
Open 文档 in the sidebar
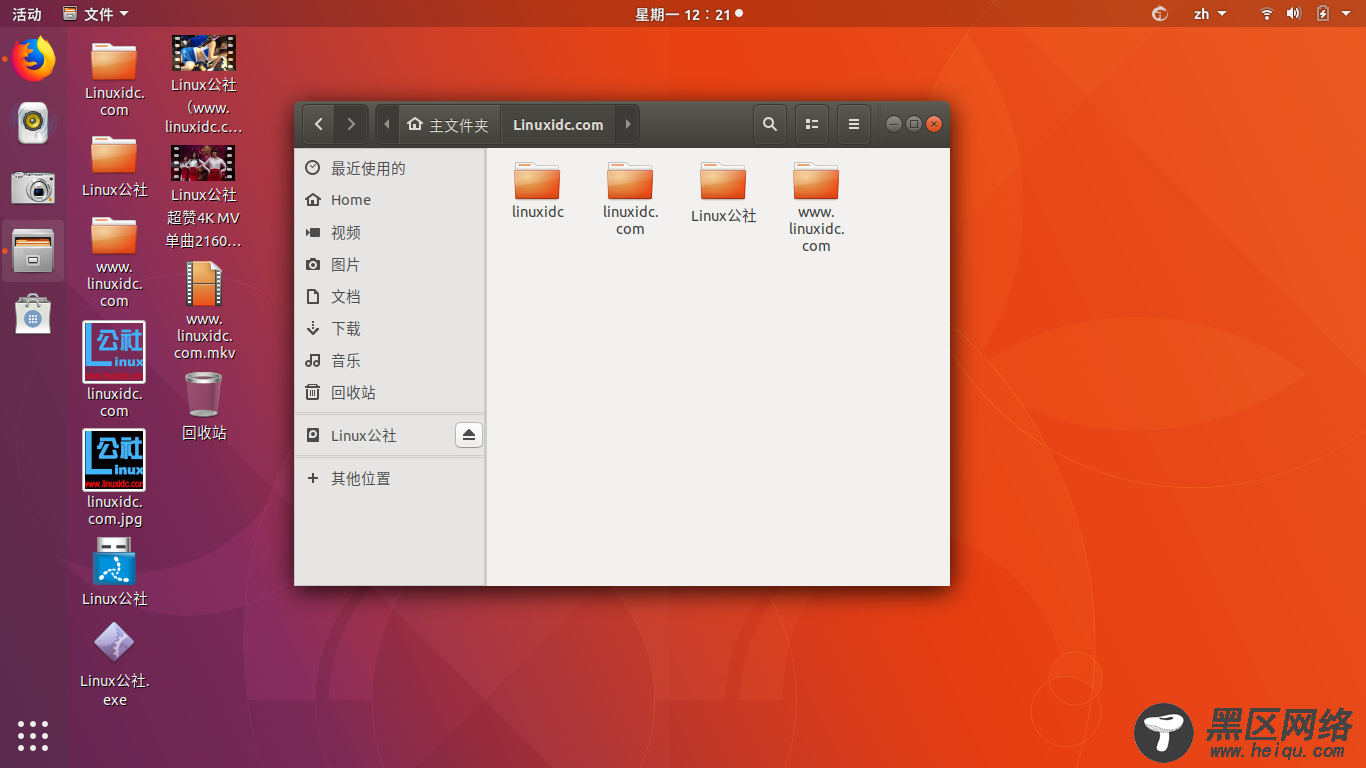pyautogui.click(x=390, y=296)
